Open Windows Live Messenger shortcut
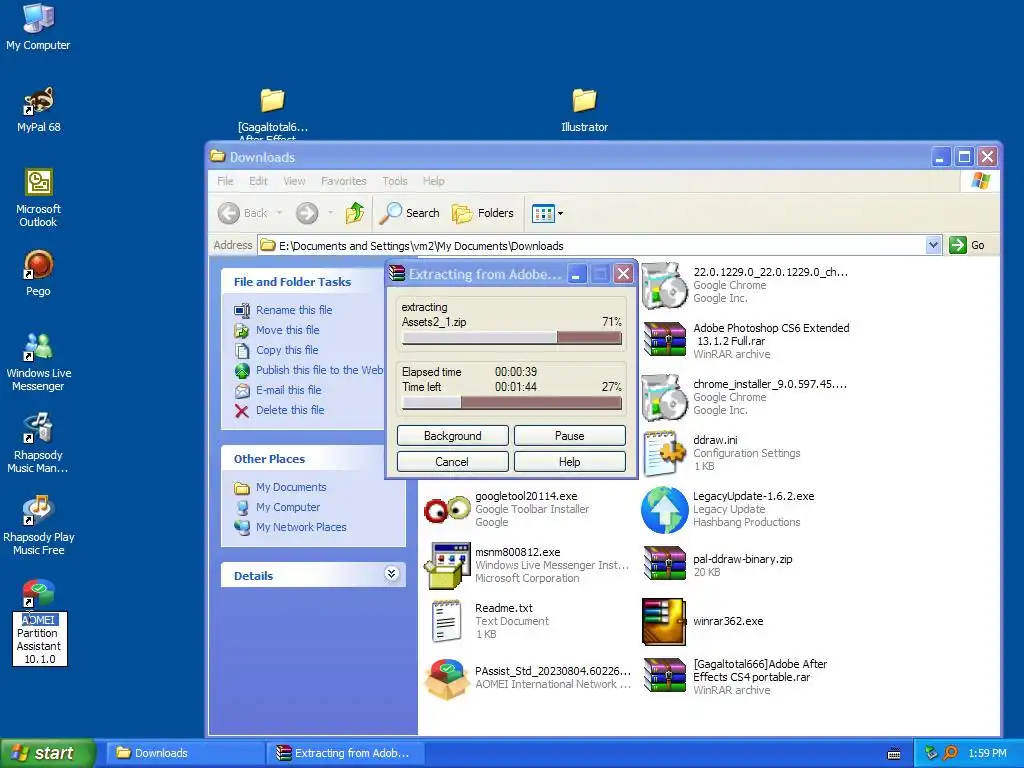This screenshot has height=768, width=1024. click(38, 362)
